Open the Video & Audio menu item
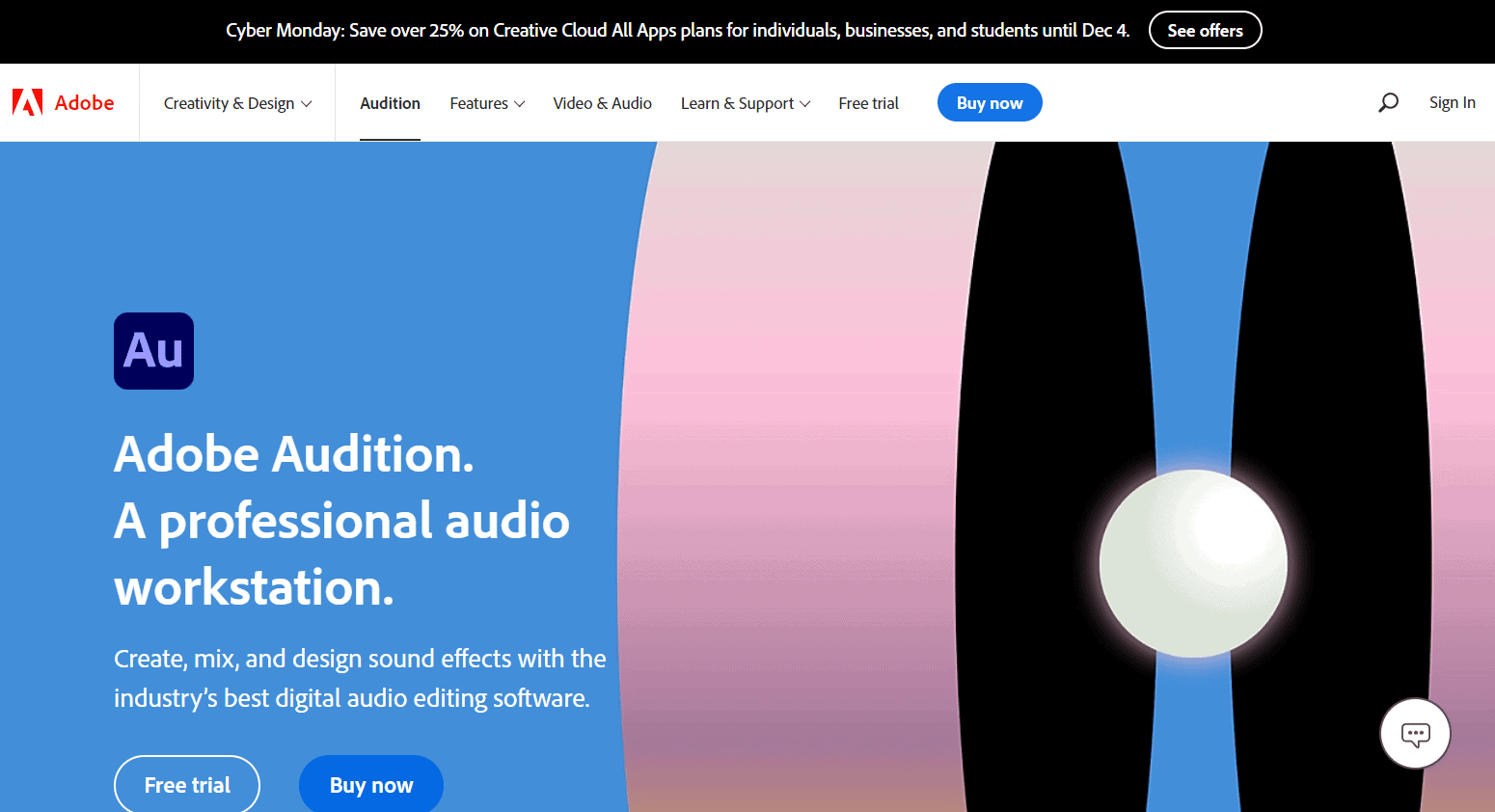 [602, 102]
